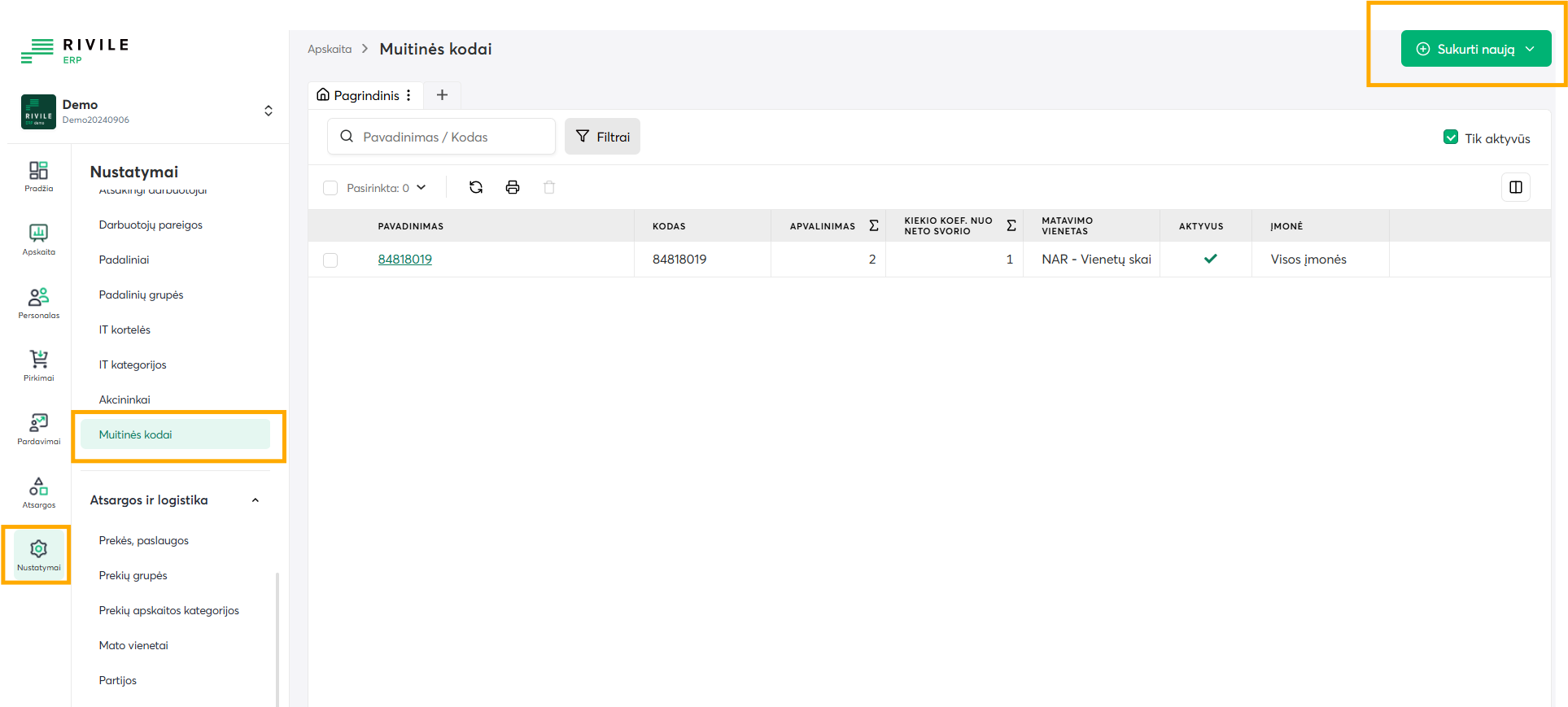Screen dimensions: 1568x707
Task: Go to Personalas module
Action: click(x=38, y=303)
